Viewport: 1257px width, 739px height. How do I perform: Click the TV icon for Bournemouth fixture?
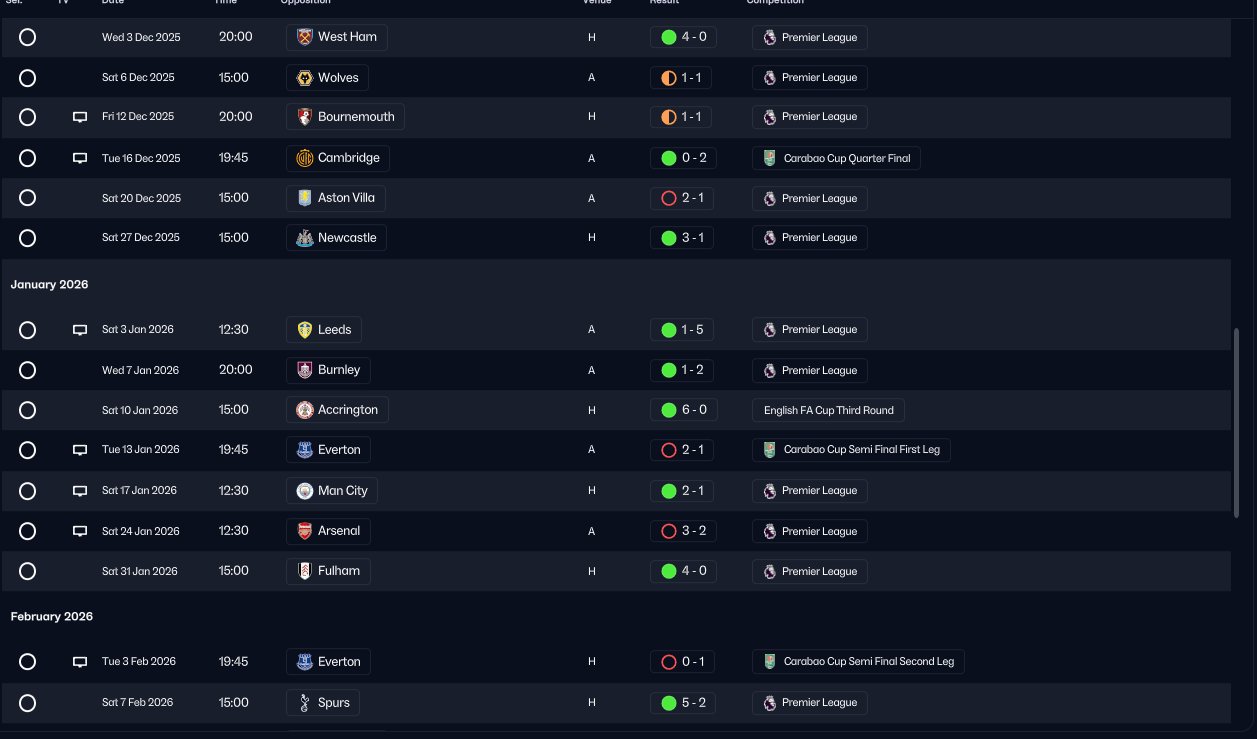(80, 117)
